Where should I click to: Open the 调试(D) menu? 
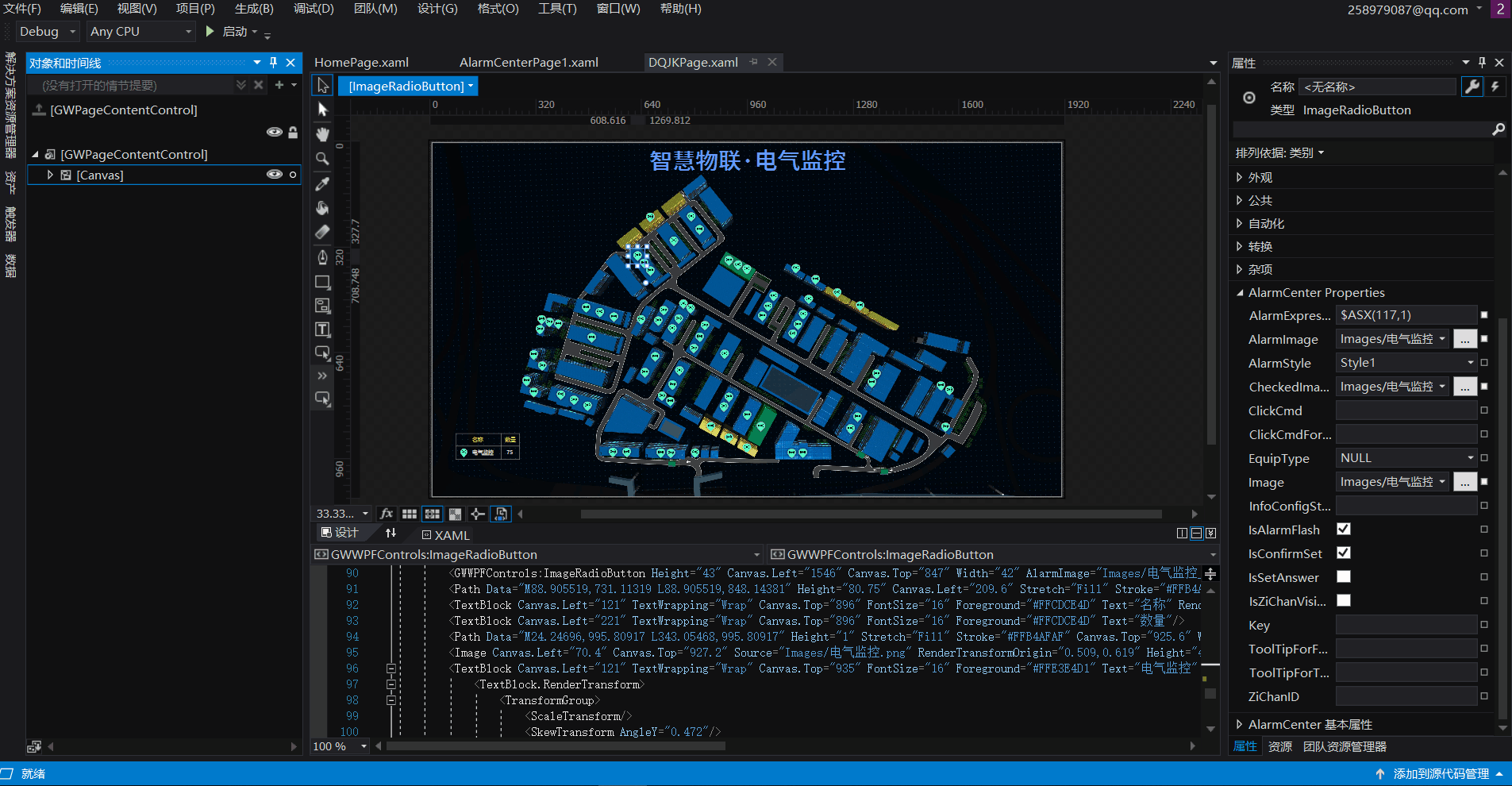coord(314,9)
